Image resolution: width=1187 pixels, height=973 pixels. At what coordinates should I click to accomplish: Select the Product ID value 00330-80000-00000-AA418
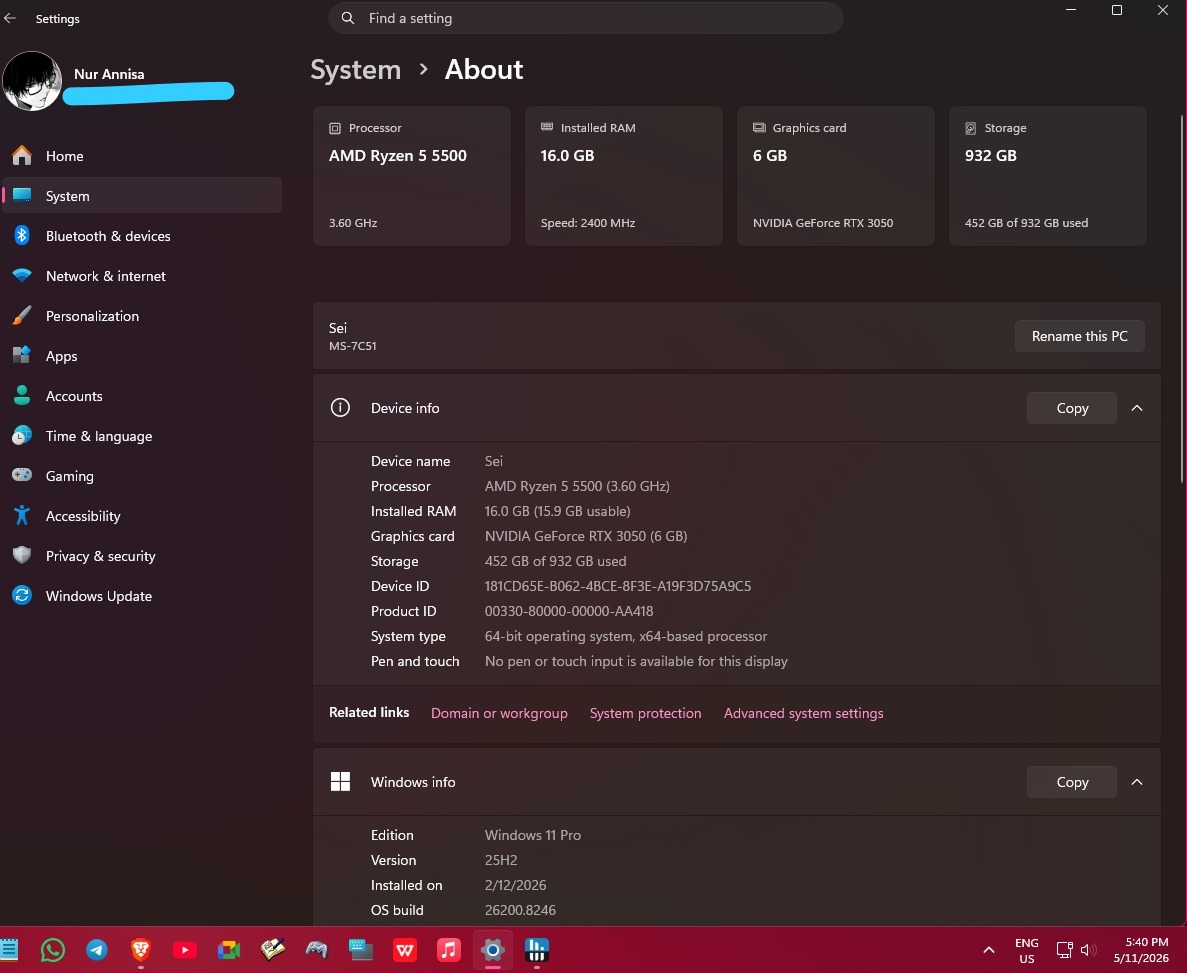pyautogui.click(x=569, y=611)
